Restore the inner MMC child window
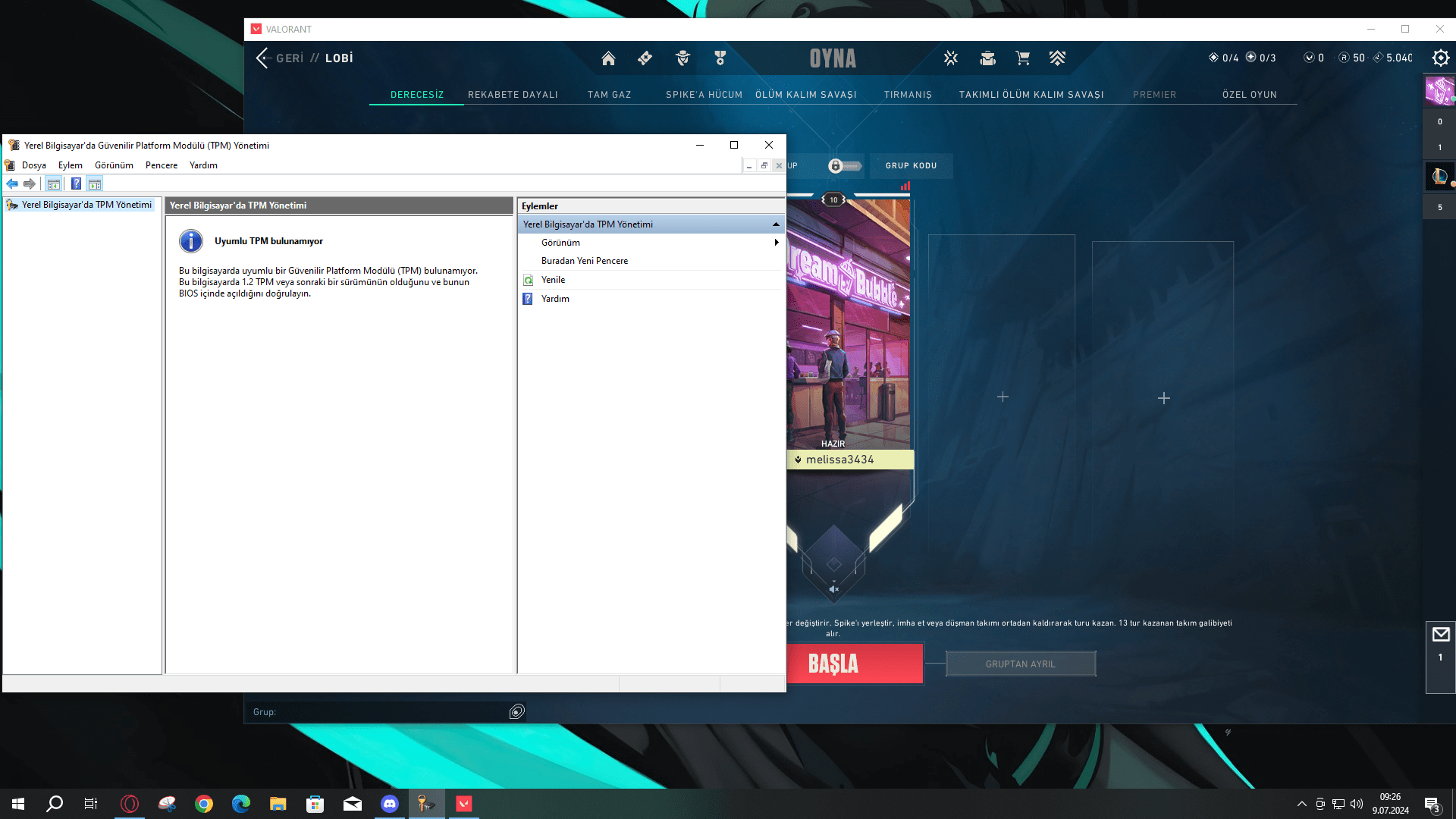Viewport: 1456px width, 819px height. pyautogui.click(x=764, y=165)
